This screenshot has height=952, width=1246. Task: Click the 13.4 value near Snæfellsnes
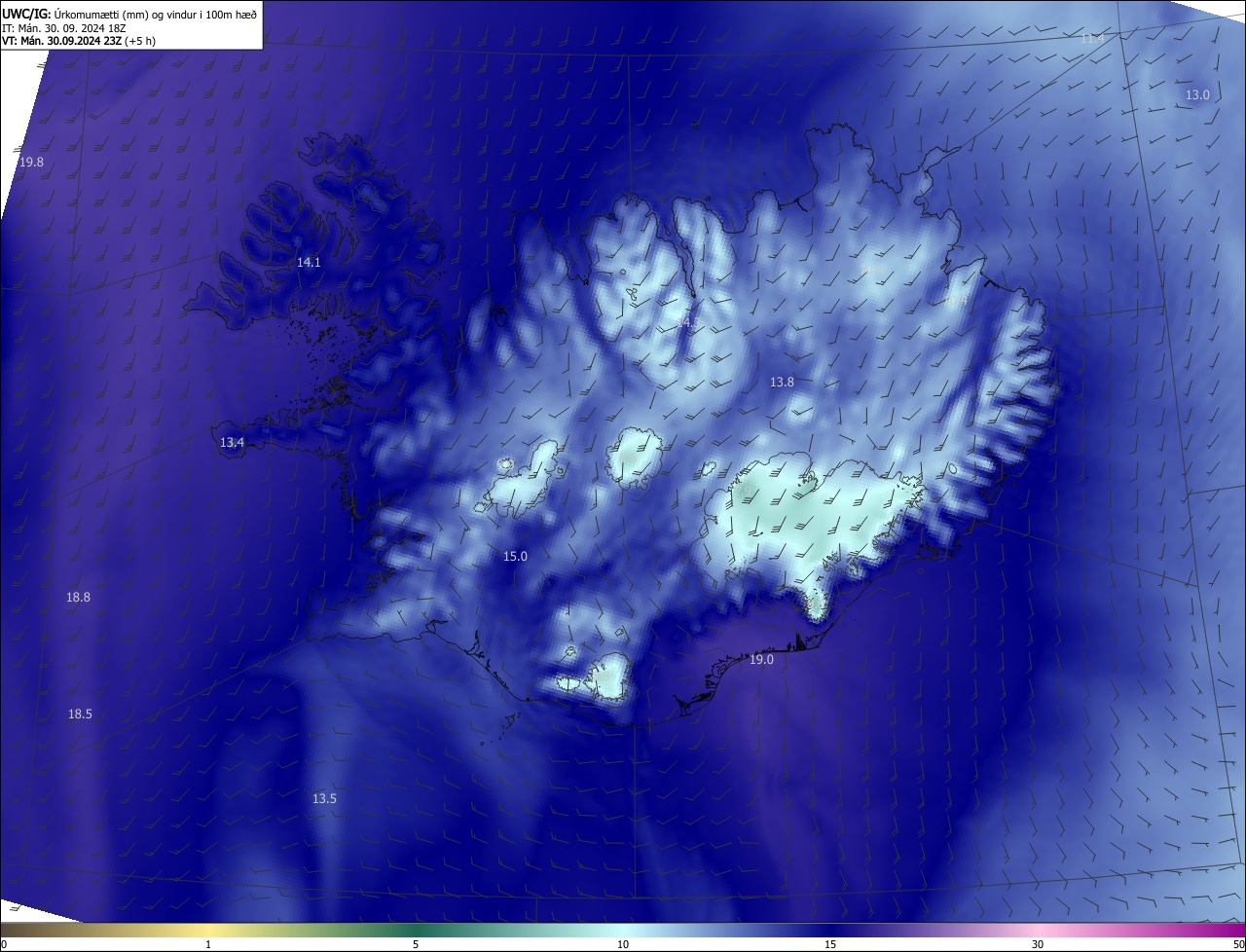pos(232,443)
